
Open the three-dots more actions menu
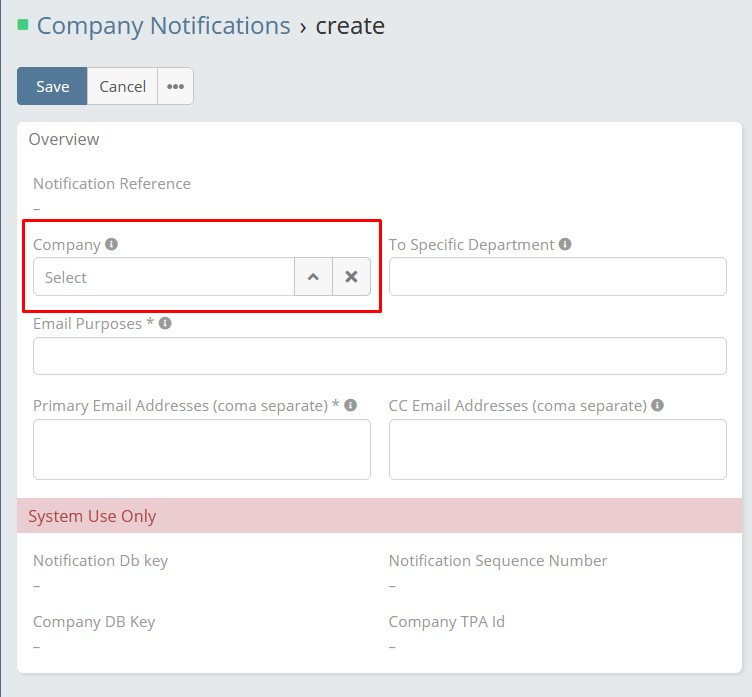tap(175, 86)
